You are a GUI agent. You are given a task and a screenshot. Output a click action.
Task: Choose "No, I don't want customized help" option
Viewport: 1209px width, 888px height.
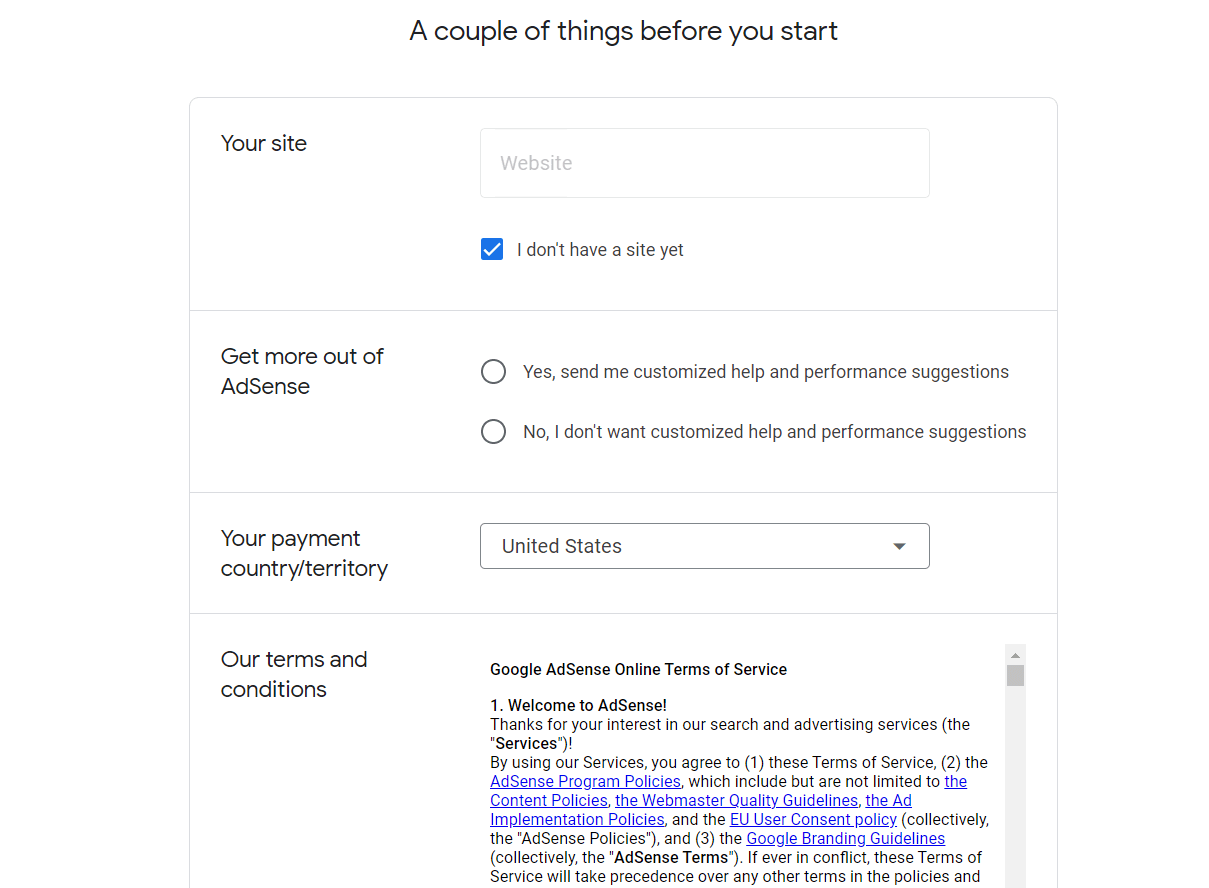[x=493, y=431]
